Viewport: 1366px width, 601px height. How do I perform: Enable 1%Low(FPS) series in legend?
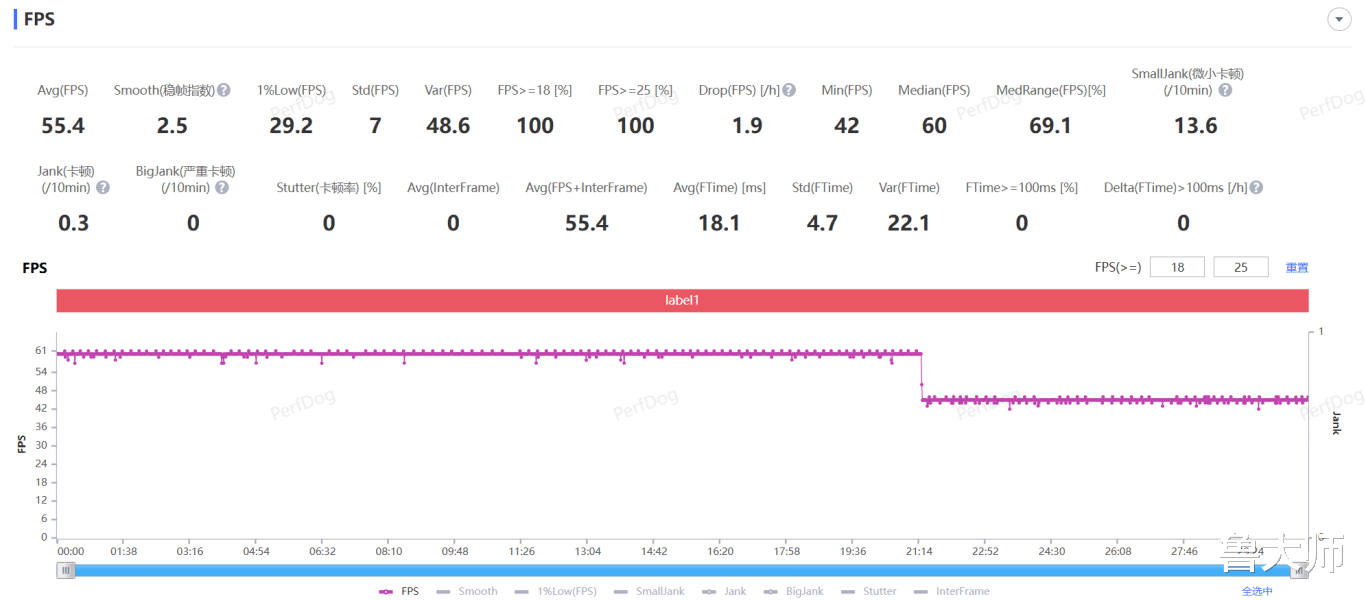click(x=556, y=591)
